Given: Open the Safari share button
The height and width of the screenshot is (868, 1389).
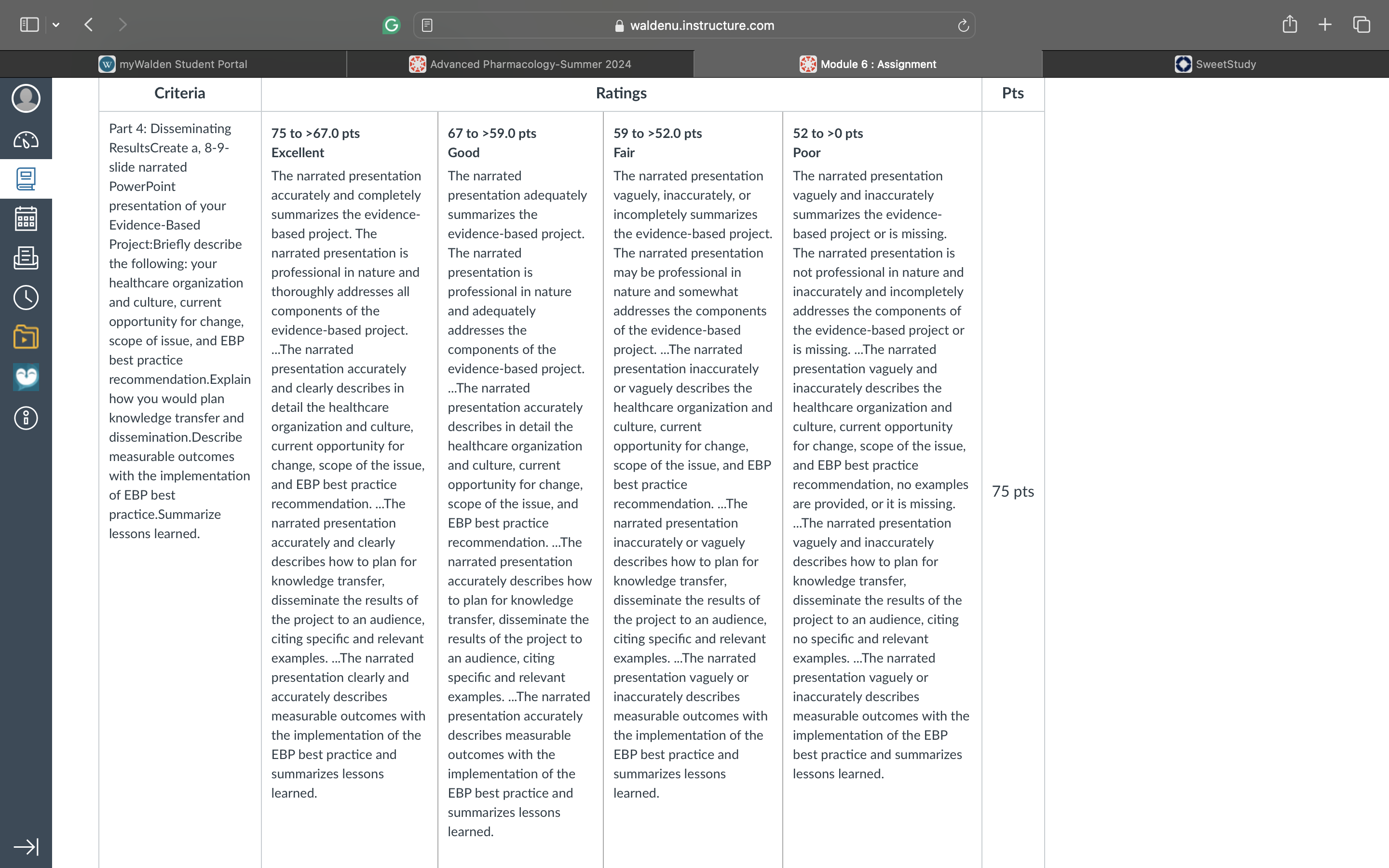Looking at the screenshot, I should (x=1290, y=24).
